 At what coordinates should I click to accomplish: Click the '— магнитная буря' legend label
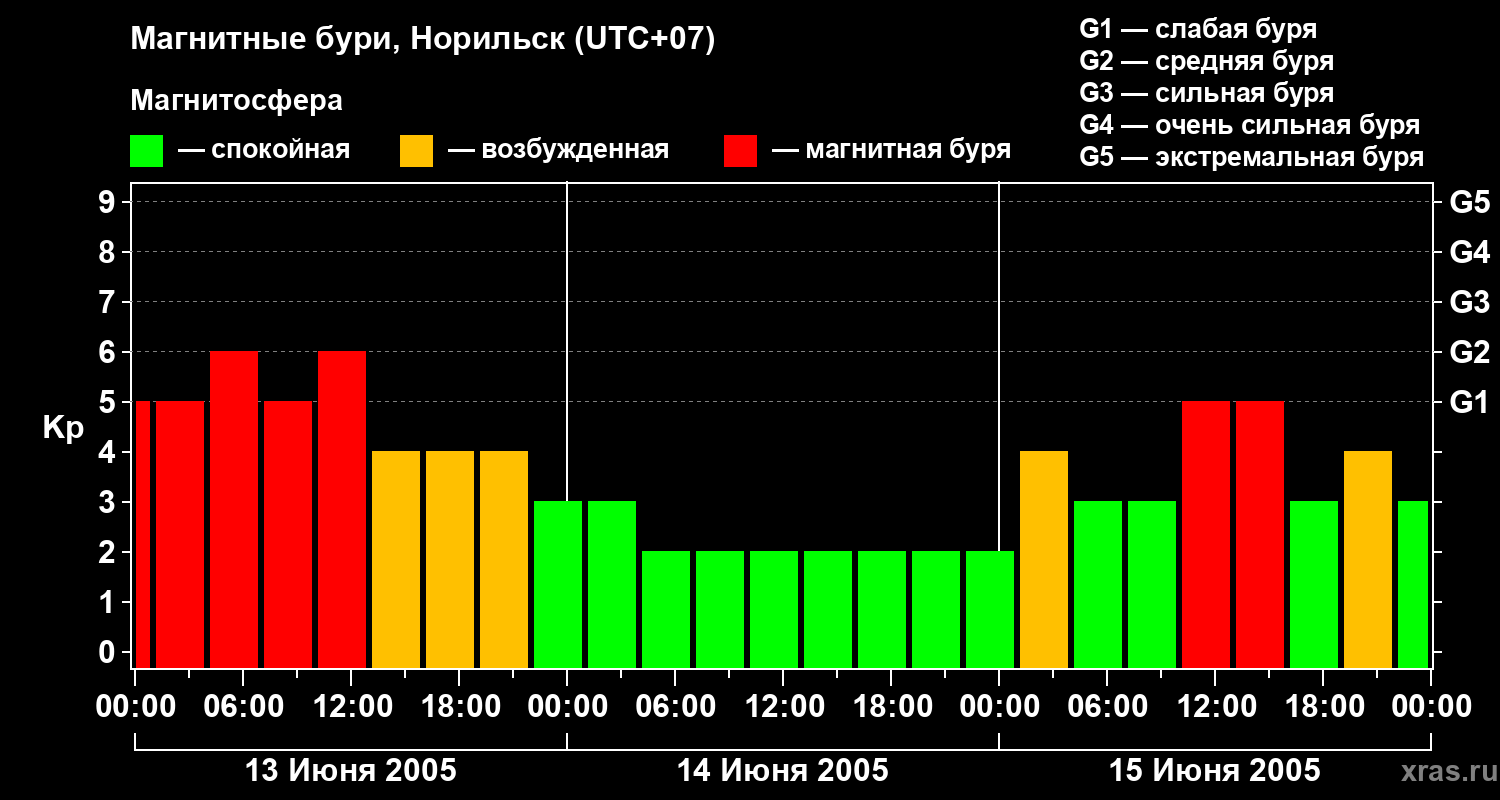891,150
